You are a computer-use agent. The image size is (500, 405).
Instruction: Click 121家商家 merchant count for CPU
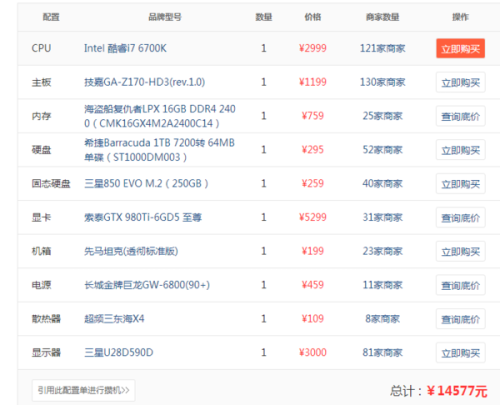pyautogui.click(x=383, y=48)
